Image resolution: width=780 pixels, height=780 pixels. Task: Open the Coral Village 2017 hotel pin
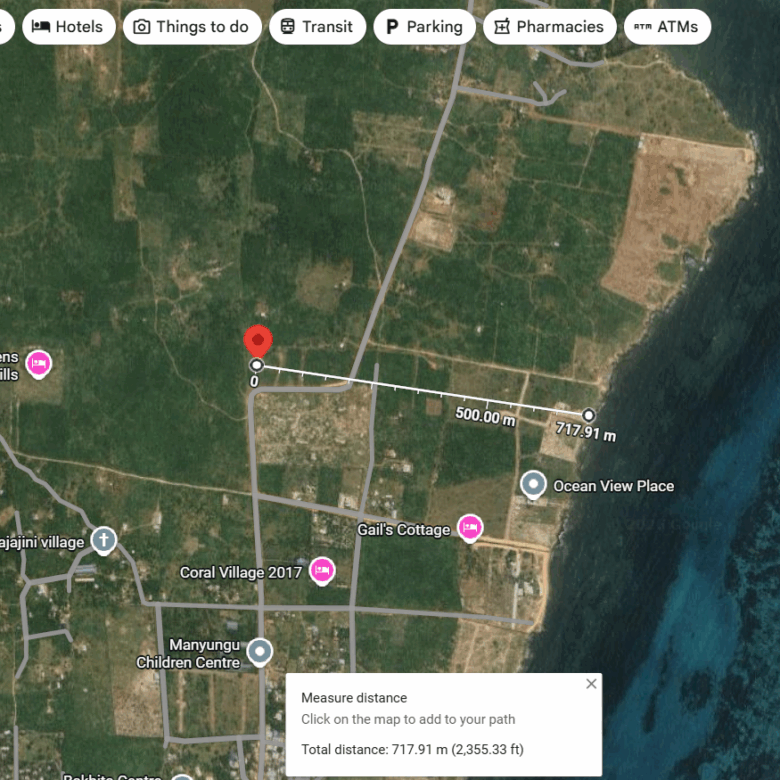[x=321, y=571]
